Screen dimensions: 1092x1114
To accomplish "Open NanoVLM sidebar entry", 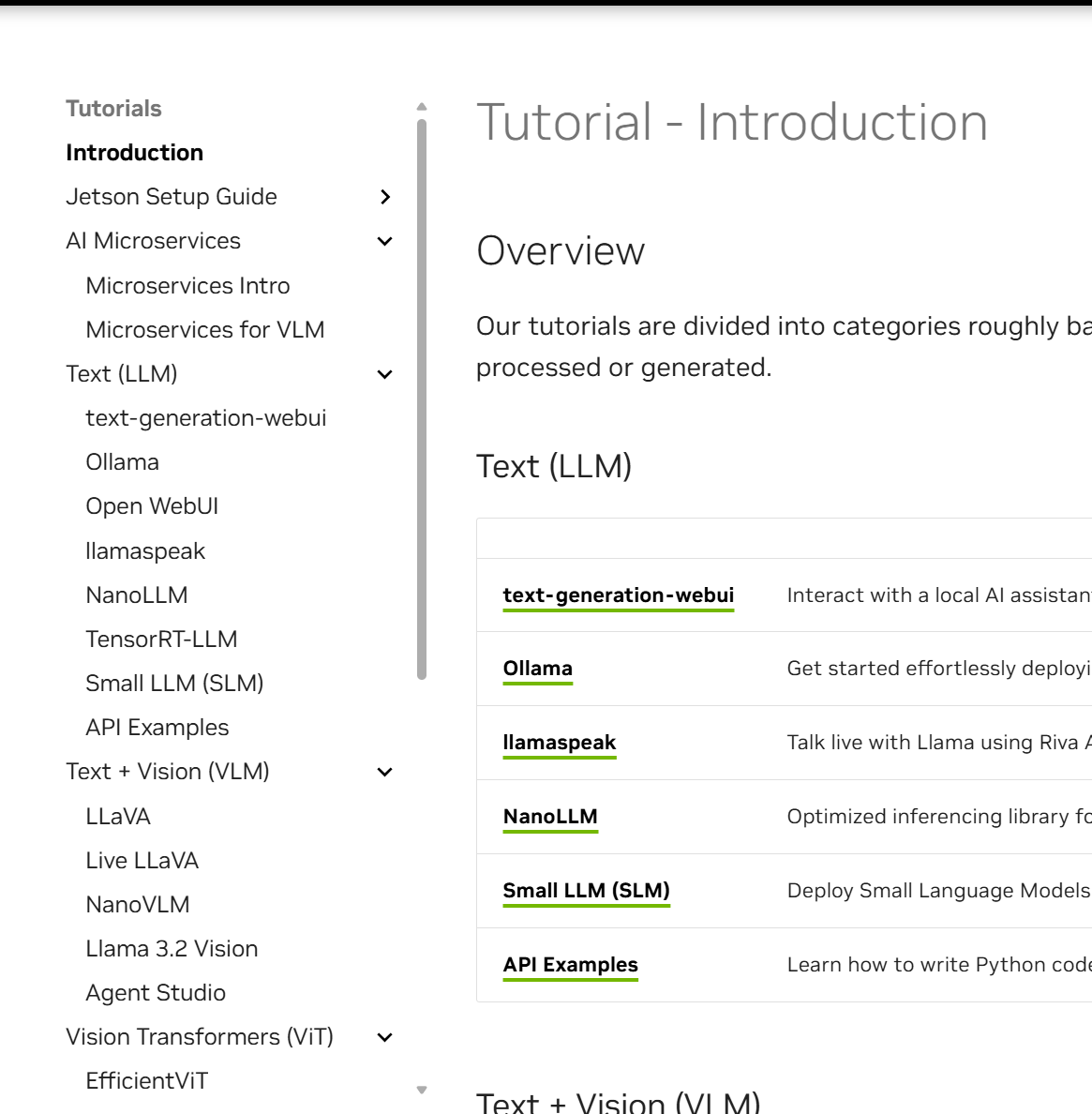I will click(138, 904).
